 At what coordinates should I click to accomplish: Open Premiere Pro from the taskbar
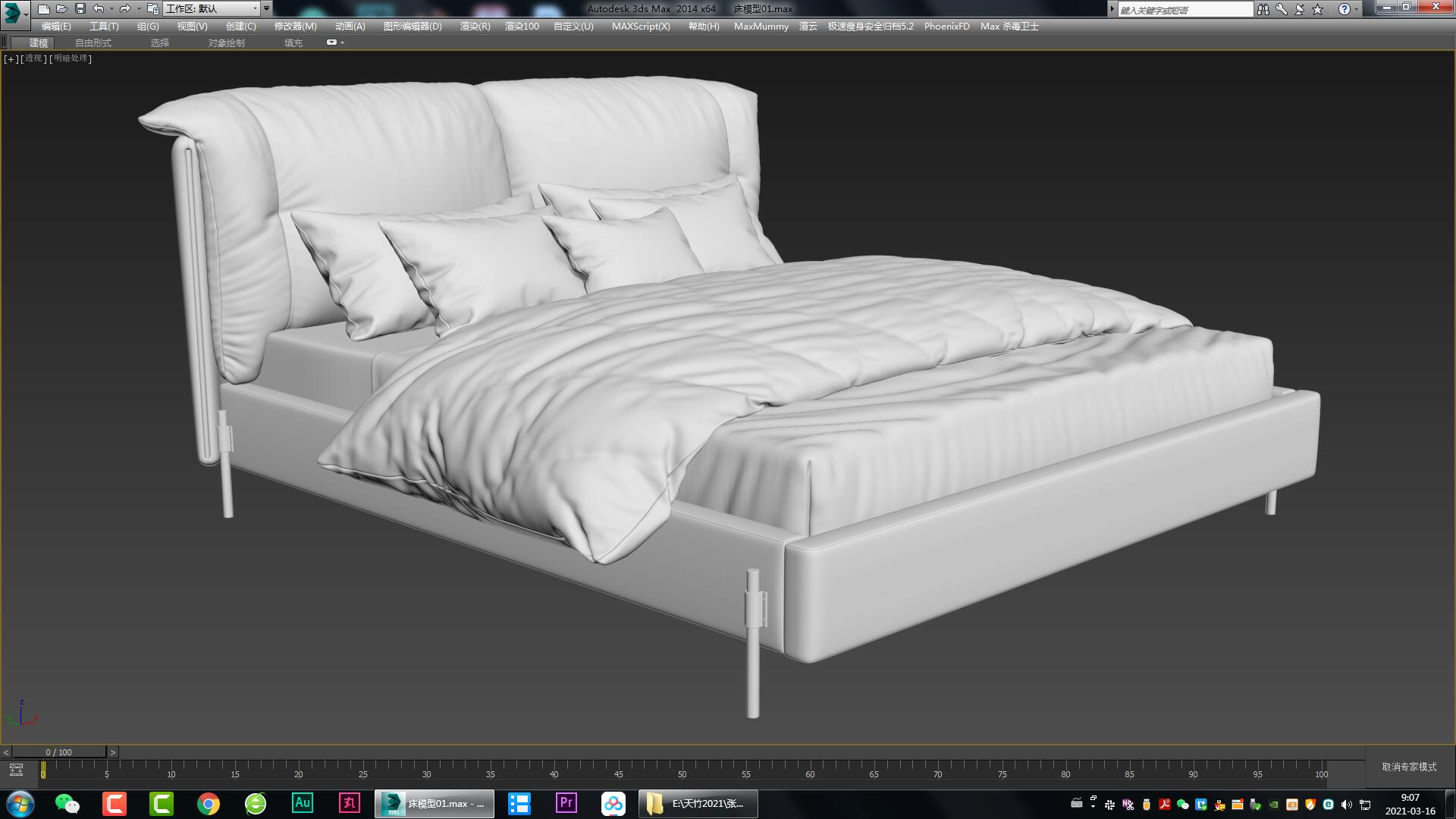(566, 803)
